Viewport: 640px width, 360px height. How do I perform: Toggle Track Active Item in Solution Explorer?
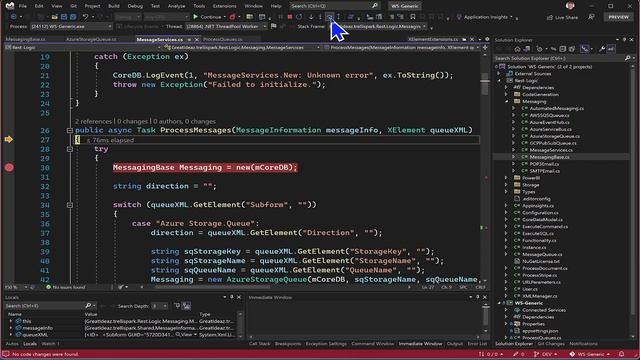point(585,49)
